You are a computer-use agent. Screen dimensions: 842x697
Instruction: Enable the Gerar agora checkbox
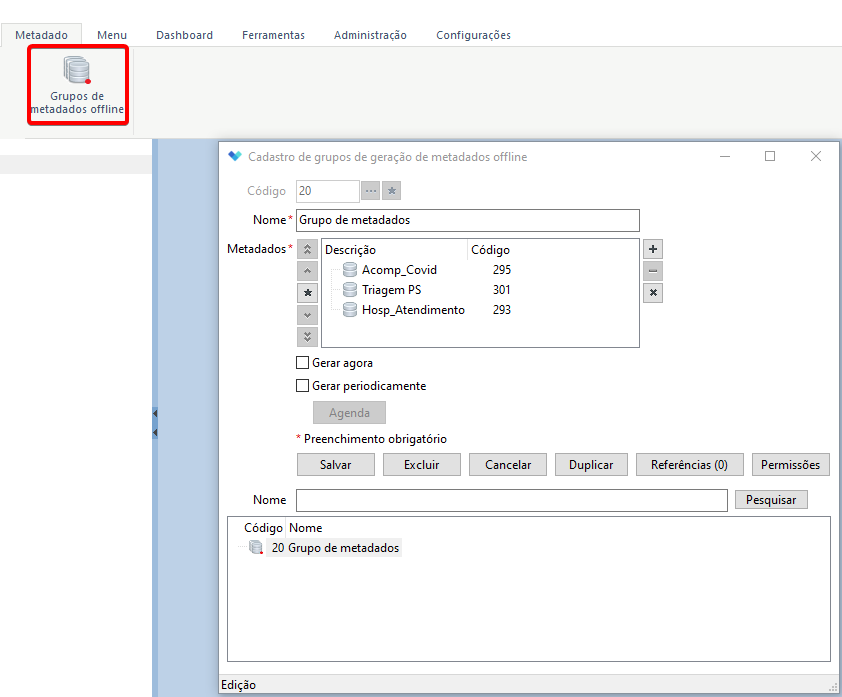[x=302, y=363]
